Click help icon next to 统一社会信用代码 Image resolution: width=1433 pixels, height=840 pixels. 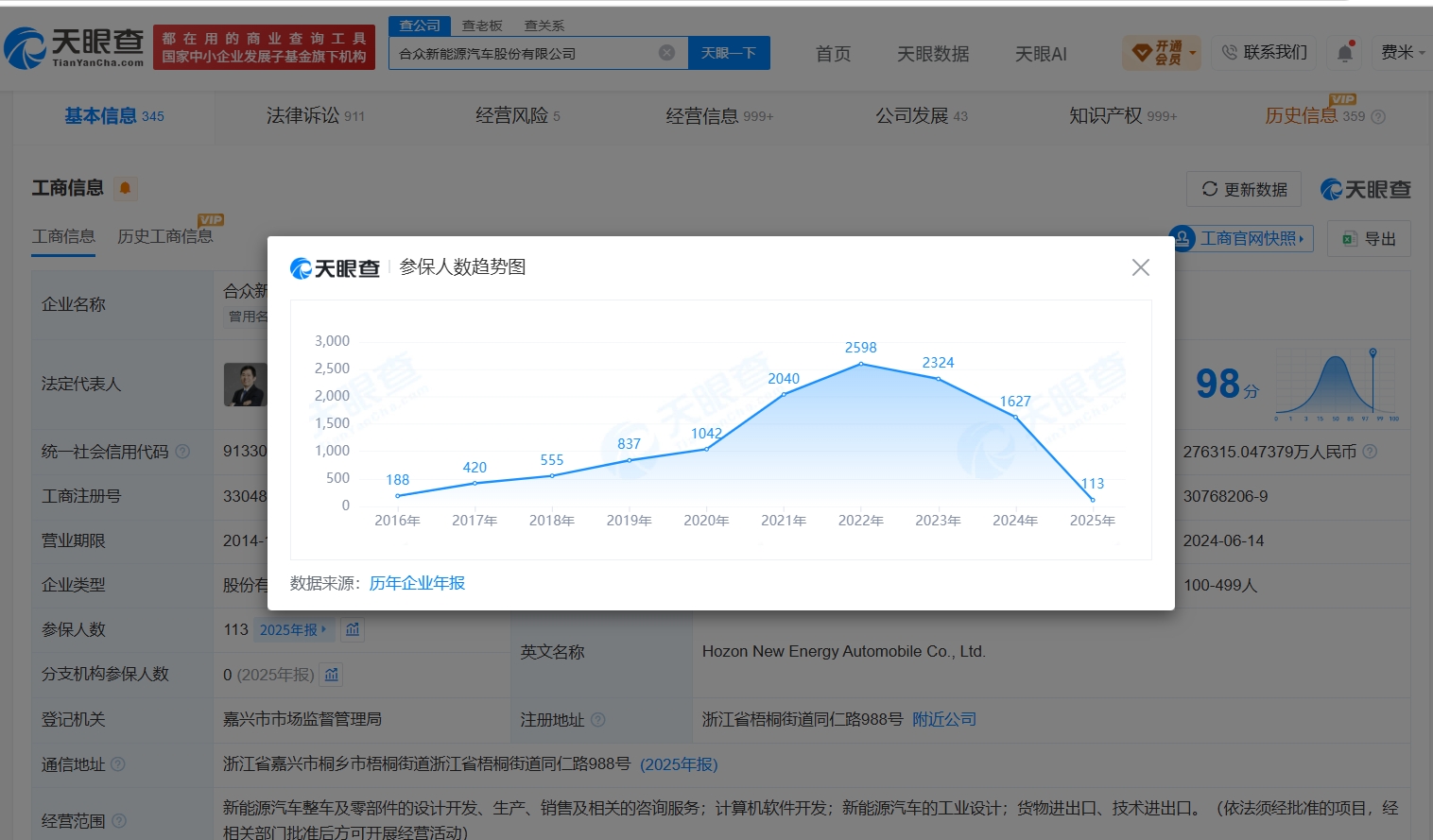[x=182, y=452]
